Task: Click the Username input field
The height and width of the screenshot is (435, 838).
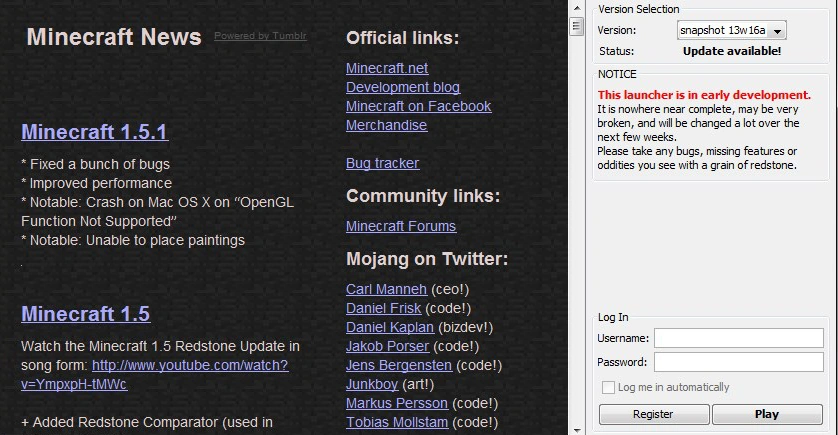Action: [x=739, y=338]
